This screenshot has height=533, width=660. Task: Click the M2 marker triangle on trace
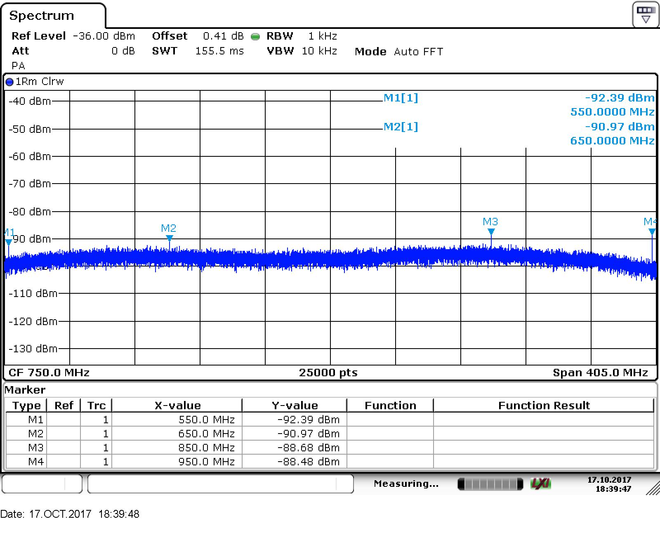pyautogui.click(x=169, y=238)
